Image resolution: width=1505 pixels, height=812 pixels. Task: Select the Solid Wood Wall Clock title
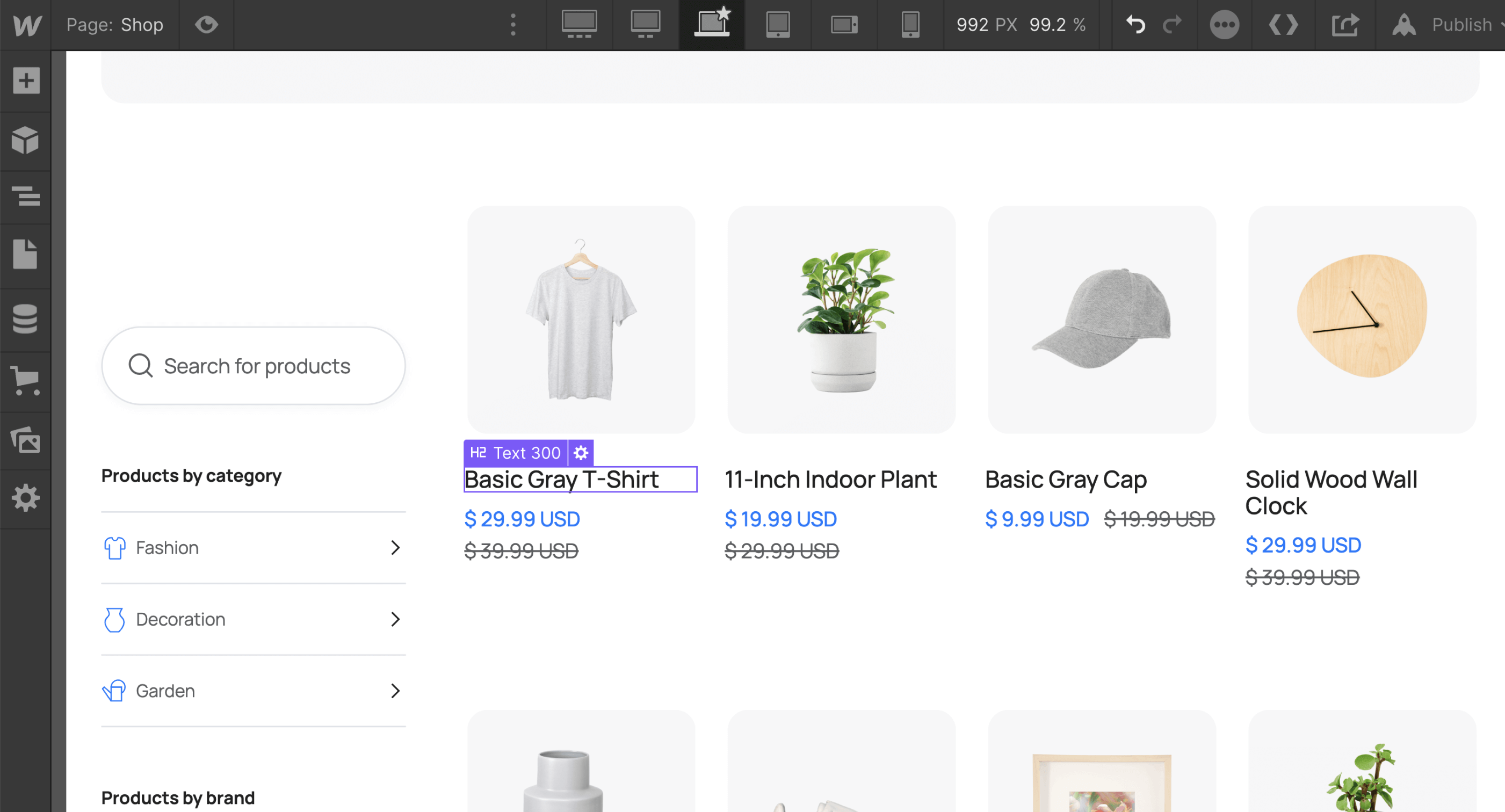(1331, 492)
